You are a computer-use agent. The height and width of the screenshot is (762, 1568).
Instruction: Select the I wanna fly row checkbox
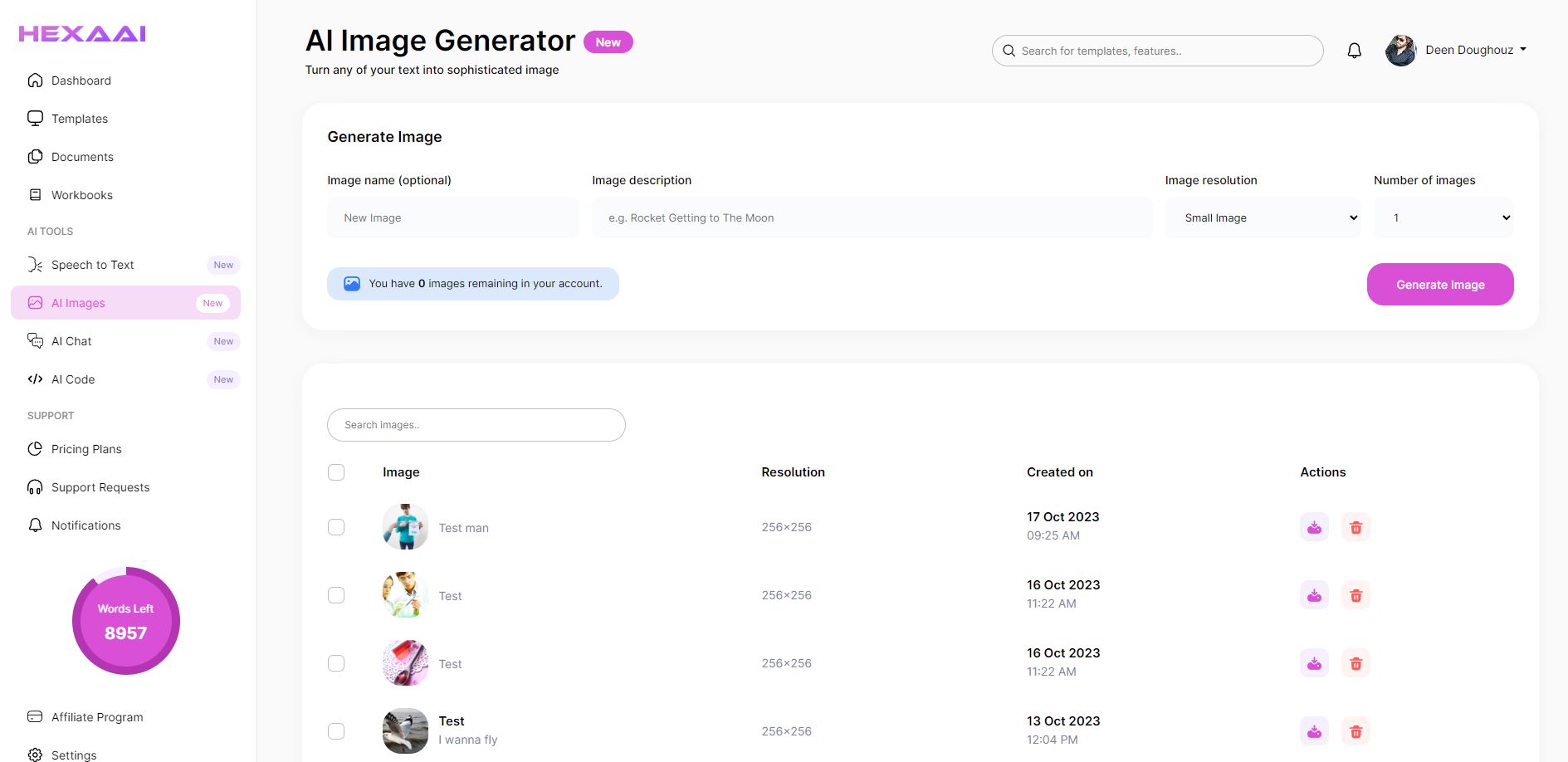[x=336, y=731]
